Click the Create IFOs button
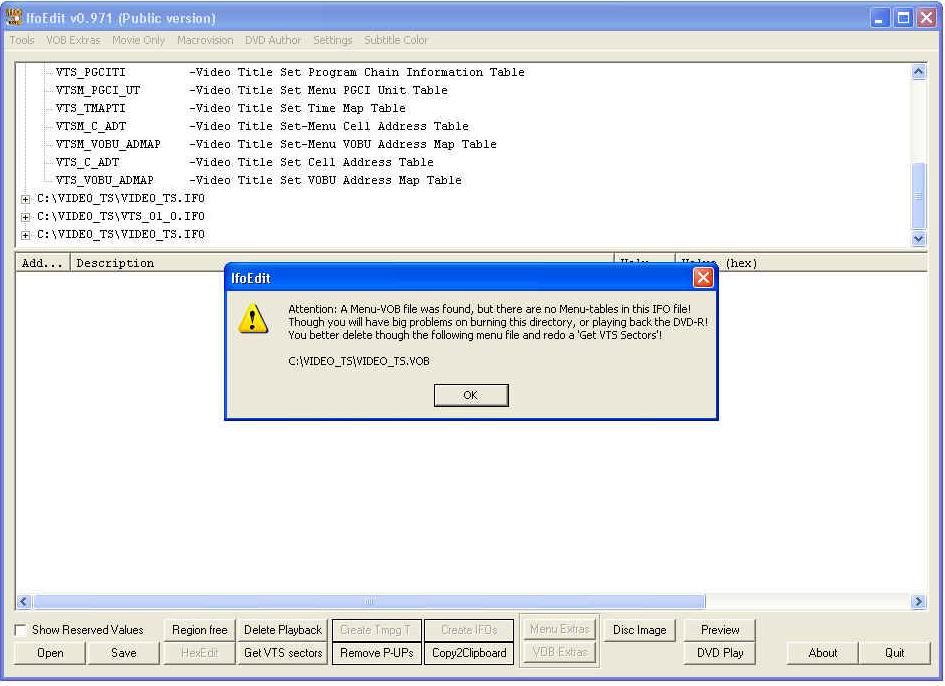Image resolution: width=945 pixels, height=686 pixels. [469, 630]
